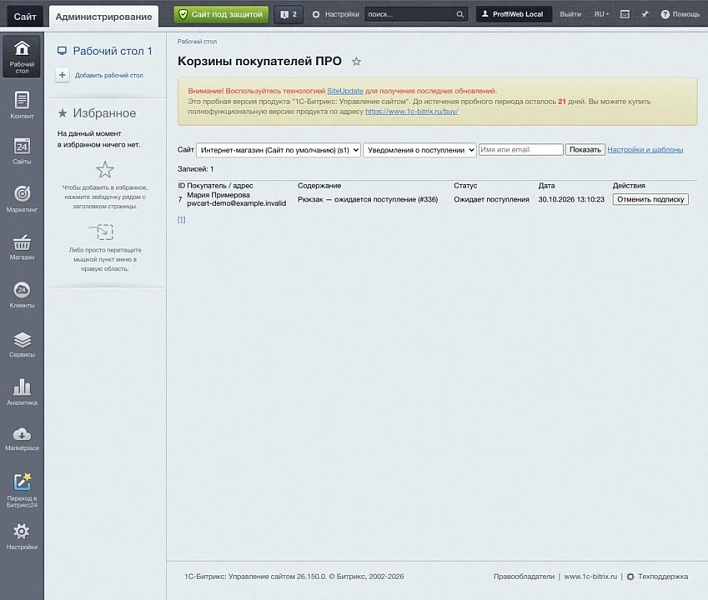Click the Дата column header
The width and height of the screenshot is (708, 600).
[546, 186]
